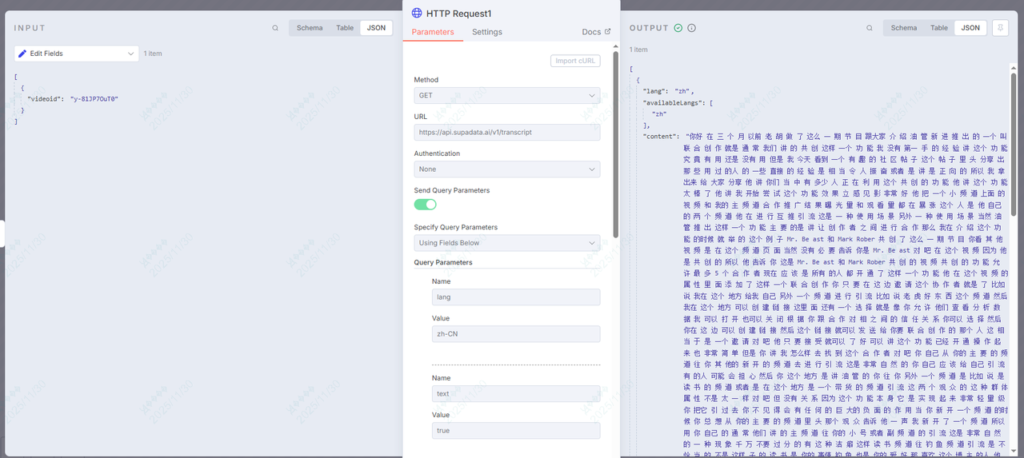
Task: Open Specify Query Parameters dropdown
Action: (507, 242)
